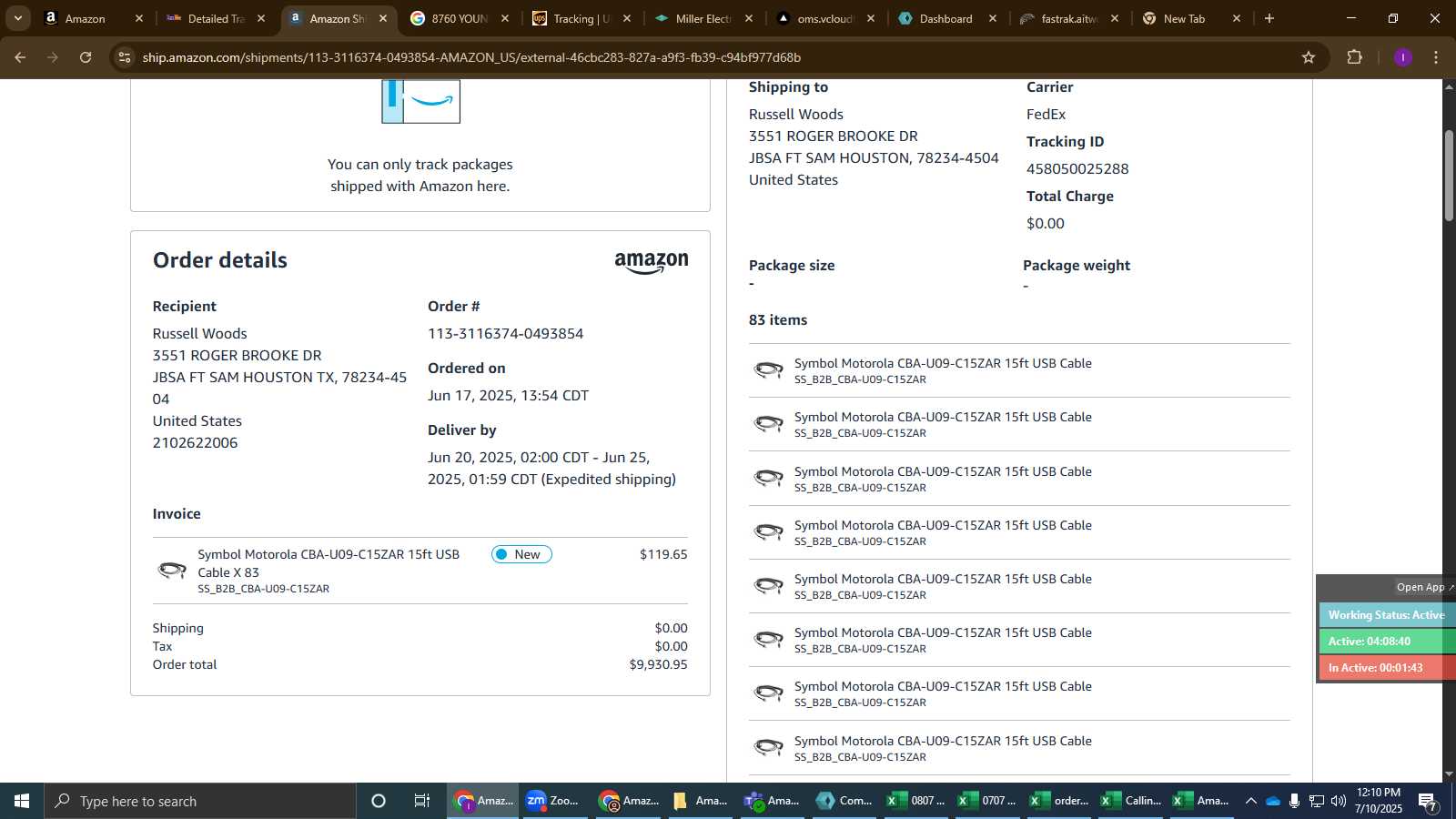The width and height of the screenshot is (1456, 819).
Task: Click the 83 items heading
Action: tap(778, 320)
